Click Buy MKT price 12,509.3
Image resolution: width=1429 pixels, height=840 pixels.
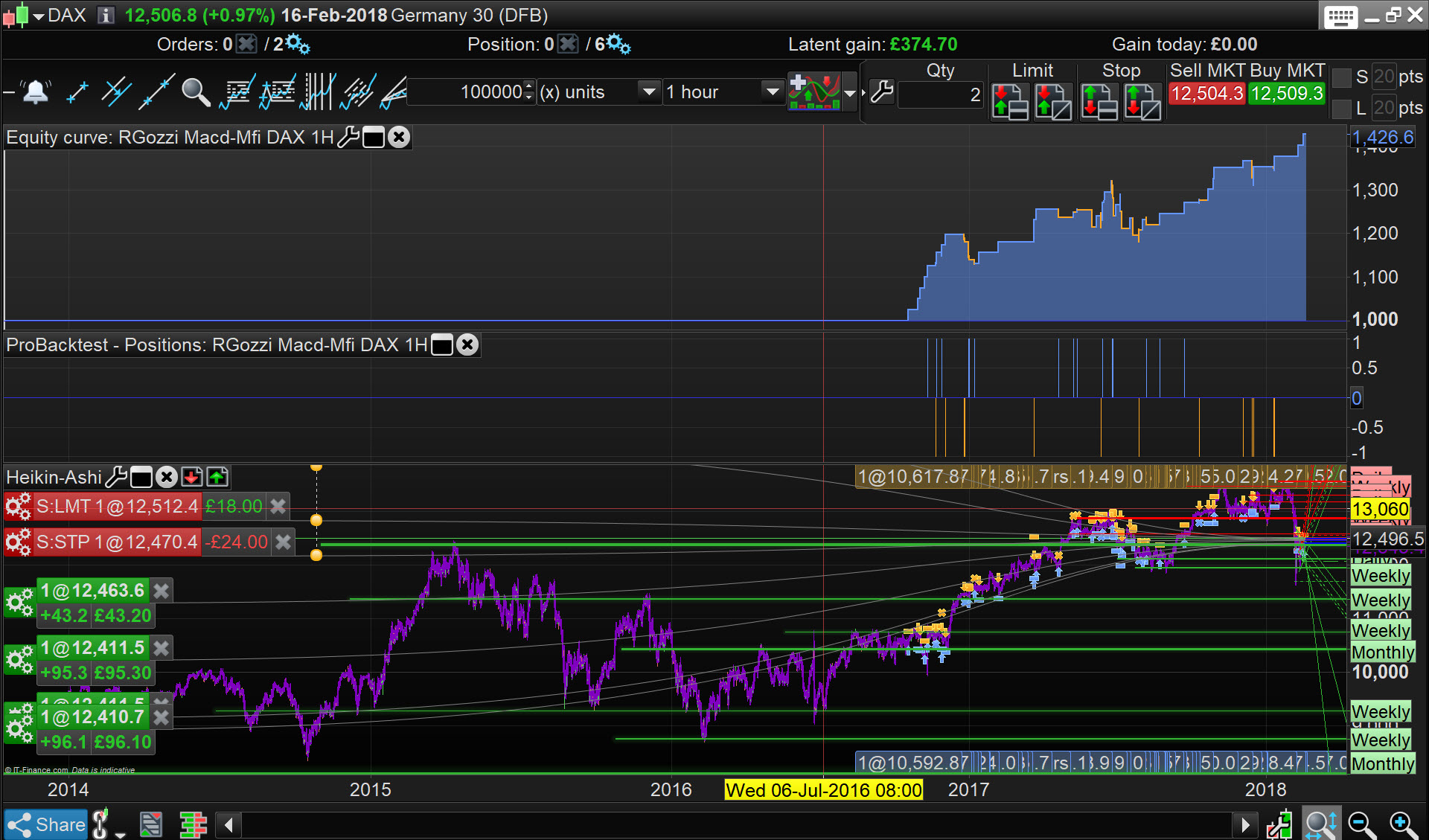(1287, 94)
